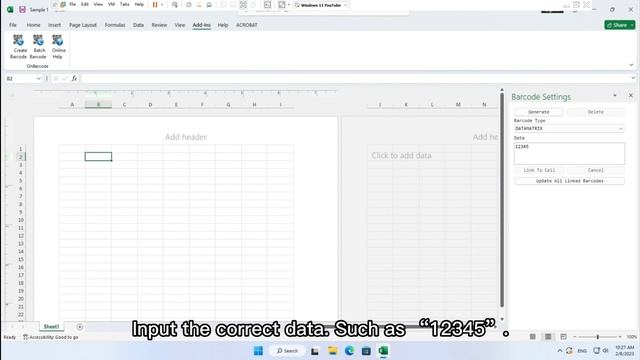The image size is (640, 360).
Task: Expand the formula bar
Action: coord(633,78)
